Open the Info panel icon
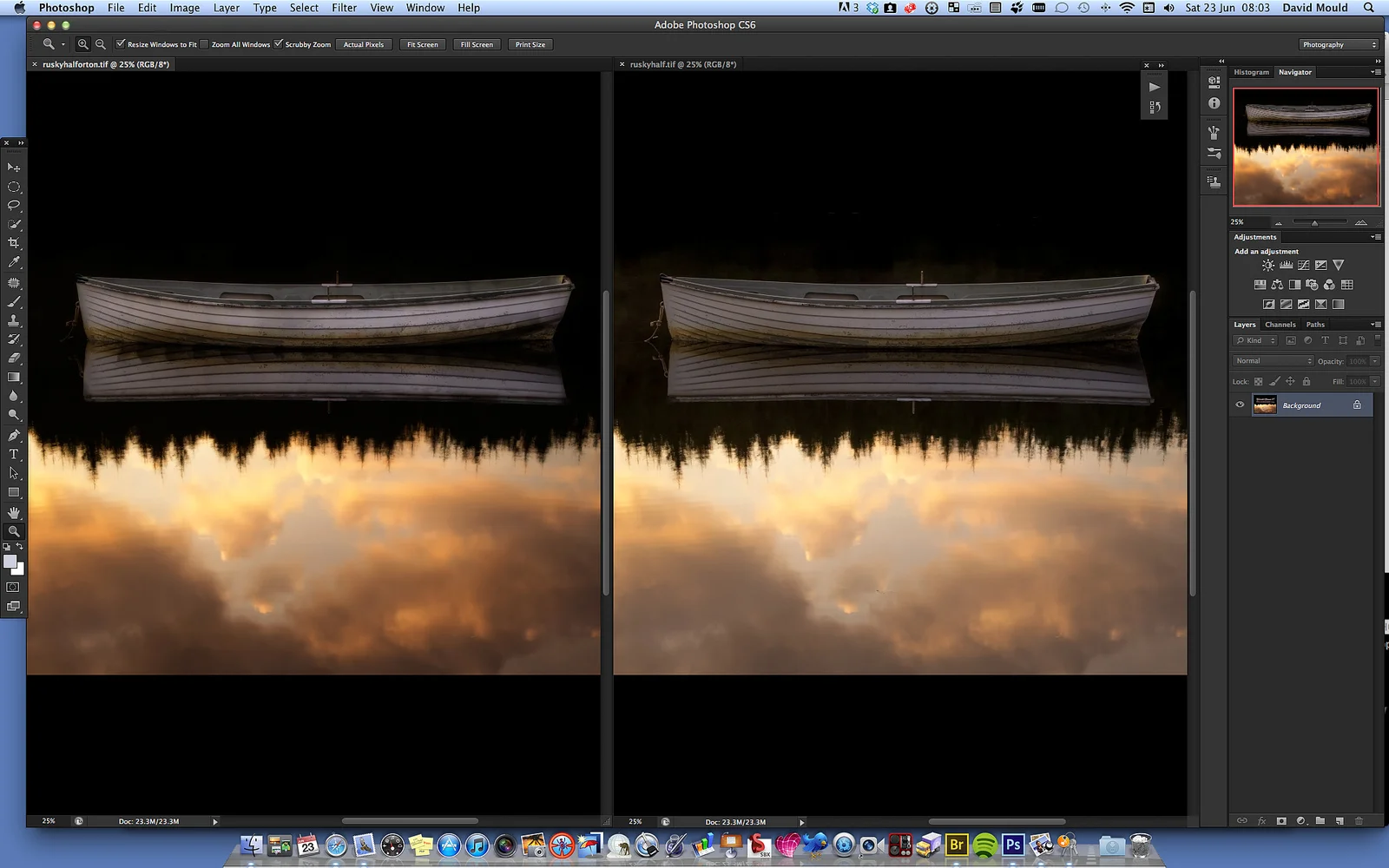 [x=1214, y=103]
